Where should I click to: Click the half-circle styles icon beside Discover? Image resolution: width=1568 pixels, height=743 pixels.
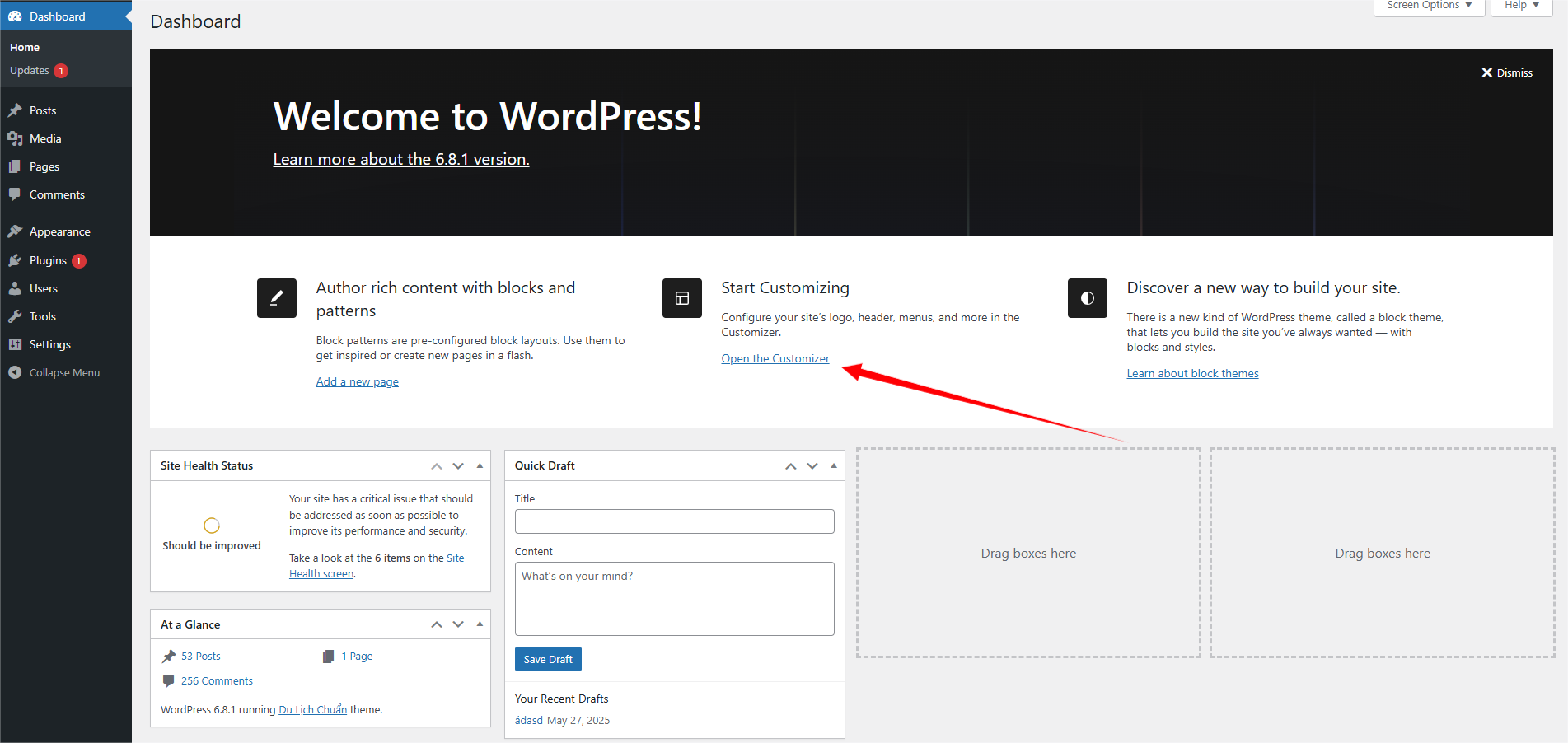point(1087,298)
